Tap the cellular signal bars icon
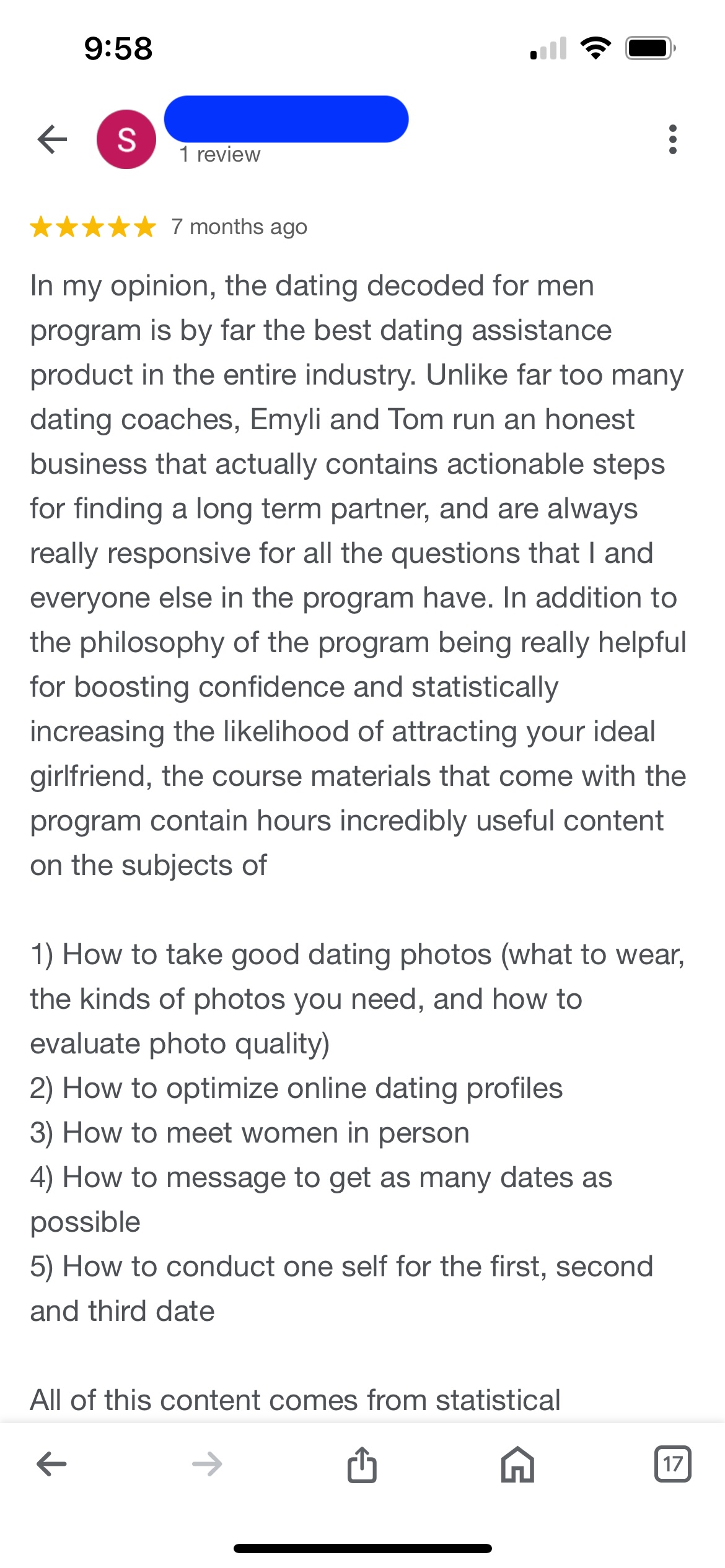The width and height of the screenshot is (725, 1568). click(x=549, y=48)
